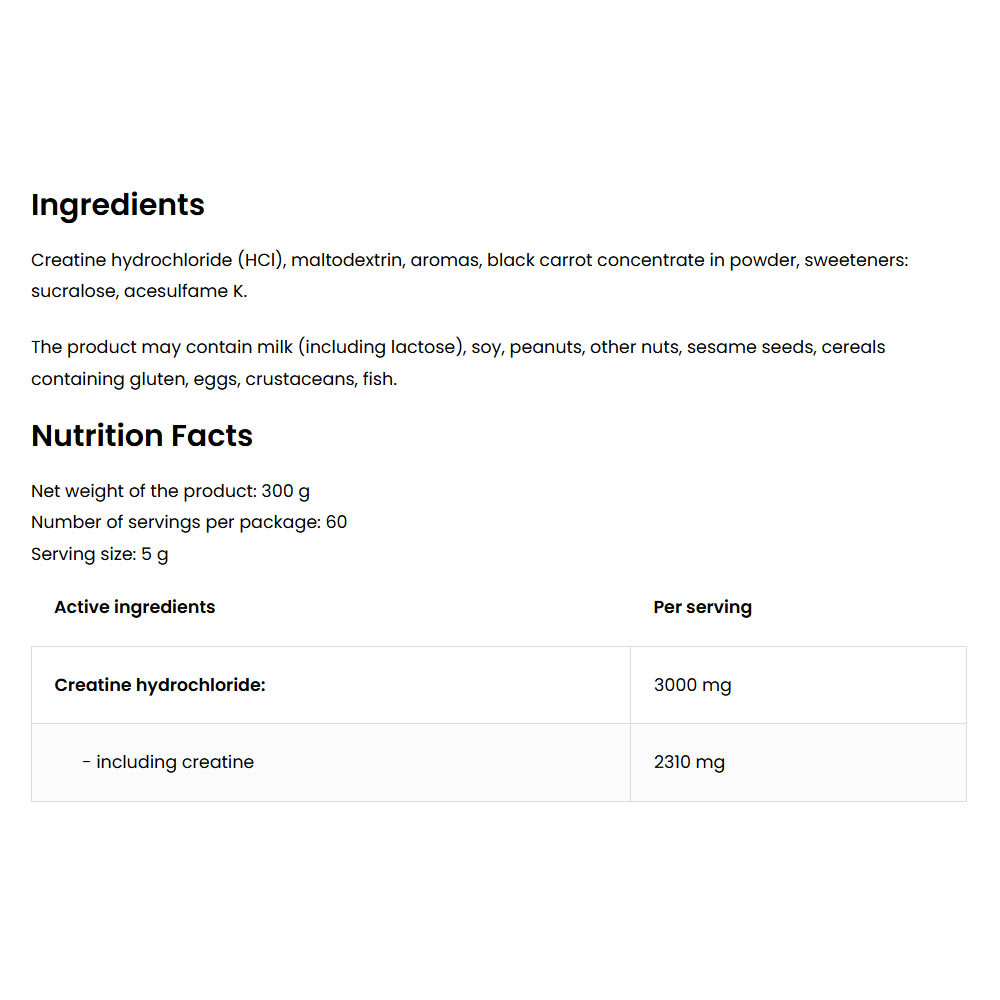Select the including creatine table row label
The image size is (1000, 1000).
pyautogui.click(x=168, y=763)
